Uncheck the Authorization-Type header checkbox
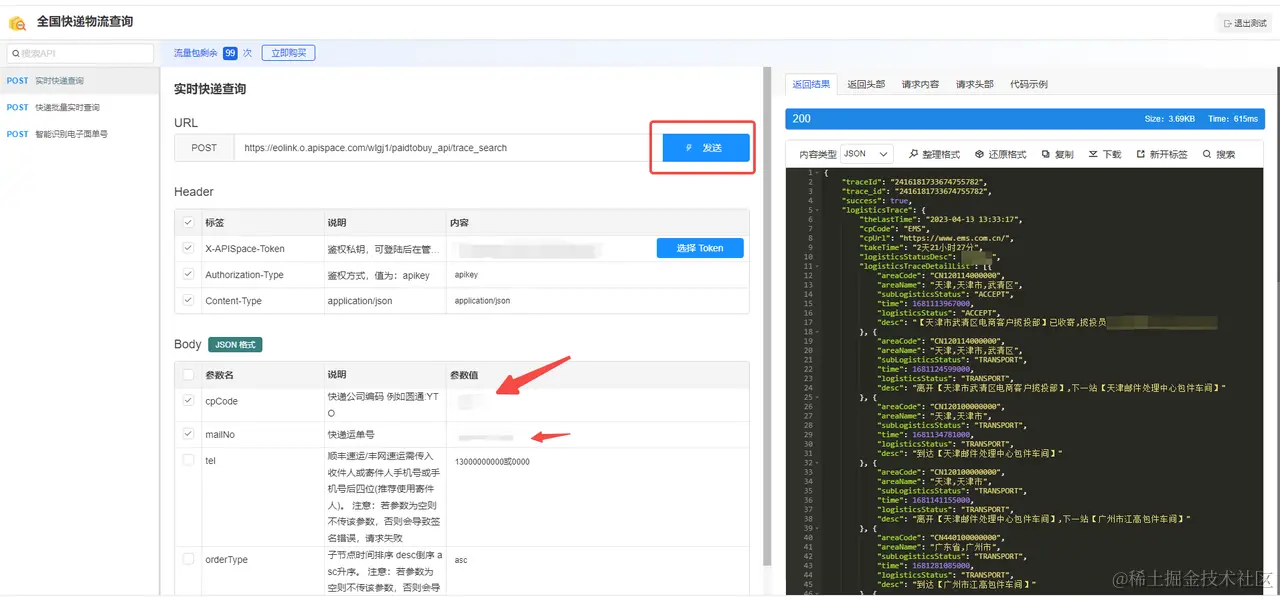 (189, 274)
